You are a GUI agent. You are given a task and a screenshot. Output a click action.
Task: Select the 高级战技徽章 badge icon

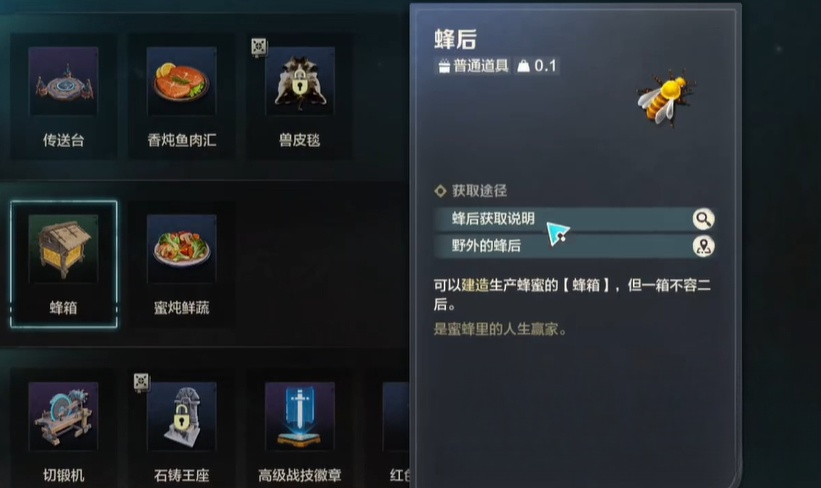coord(299,416)
